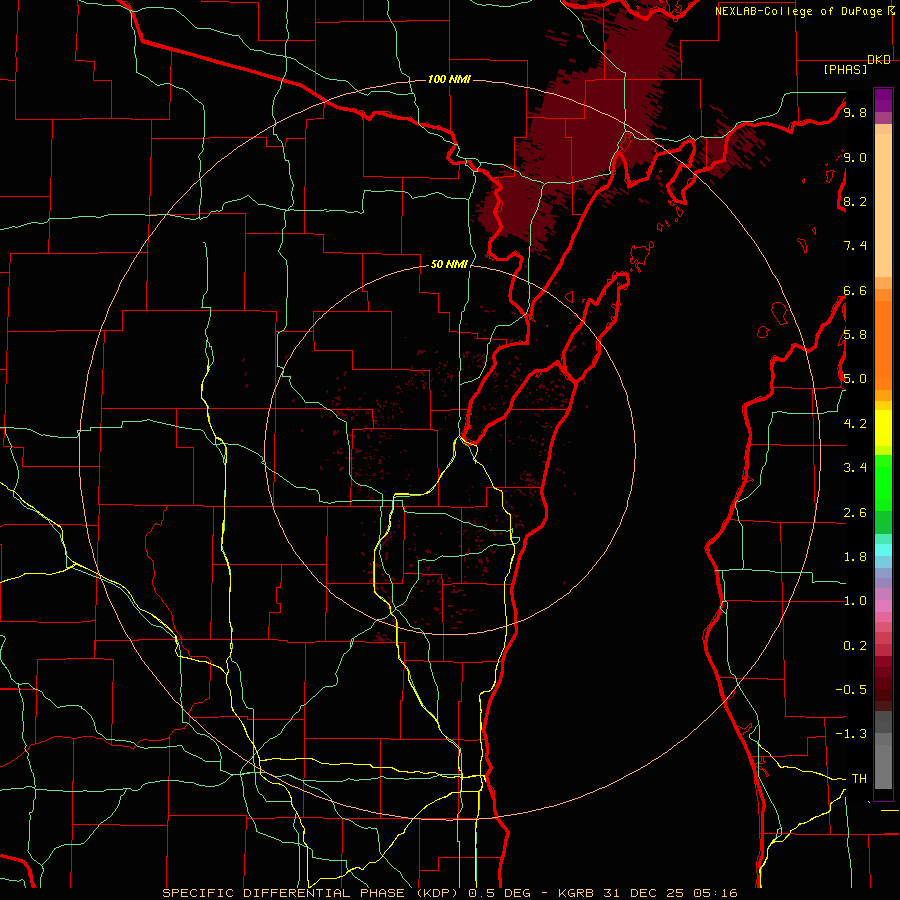Click the 9.8 value on the color scale
The image size is (900, 900).
pyautogui.click(x=855, y=112)
